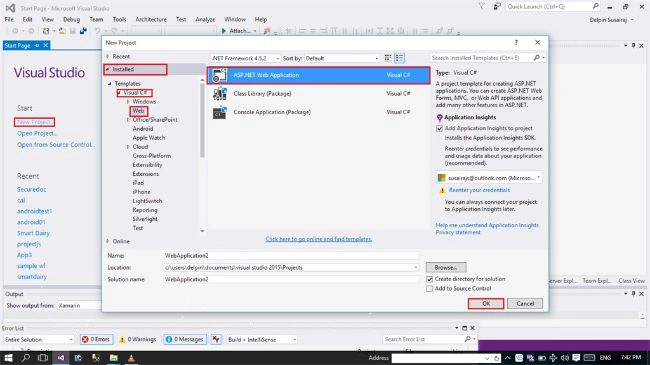Enable Add to Source Control checkbox
650x365 pixels.
coord(429,289)
